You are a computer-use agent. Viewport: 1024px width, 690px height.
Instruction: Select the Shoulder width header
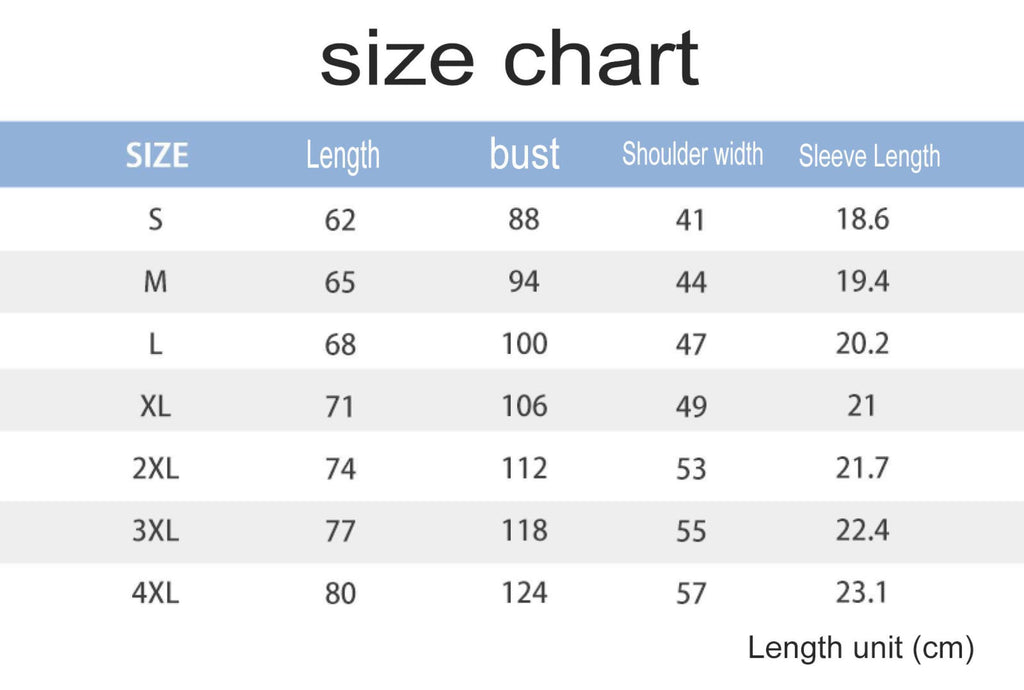(692, 155)
